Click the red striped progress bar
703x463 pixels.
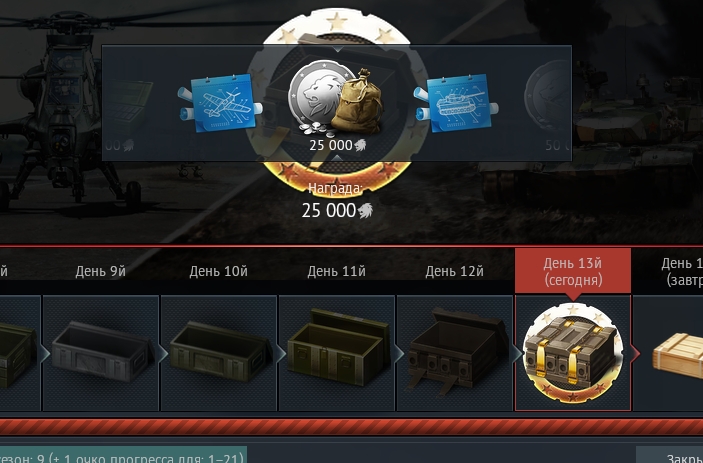click(x=352, y=427)
